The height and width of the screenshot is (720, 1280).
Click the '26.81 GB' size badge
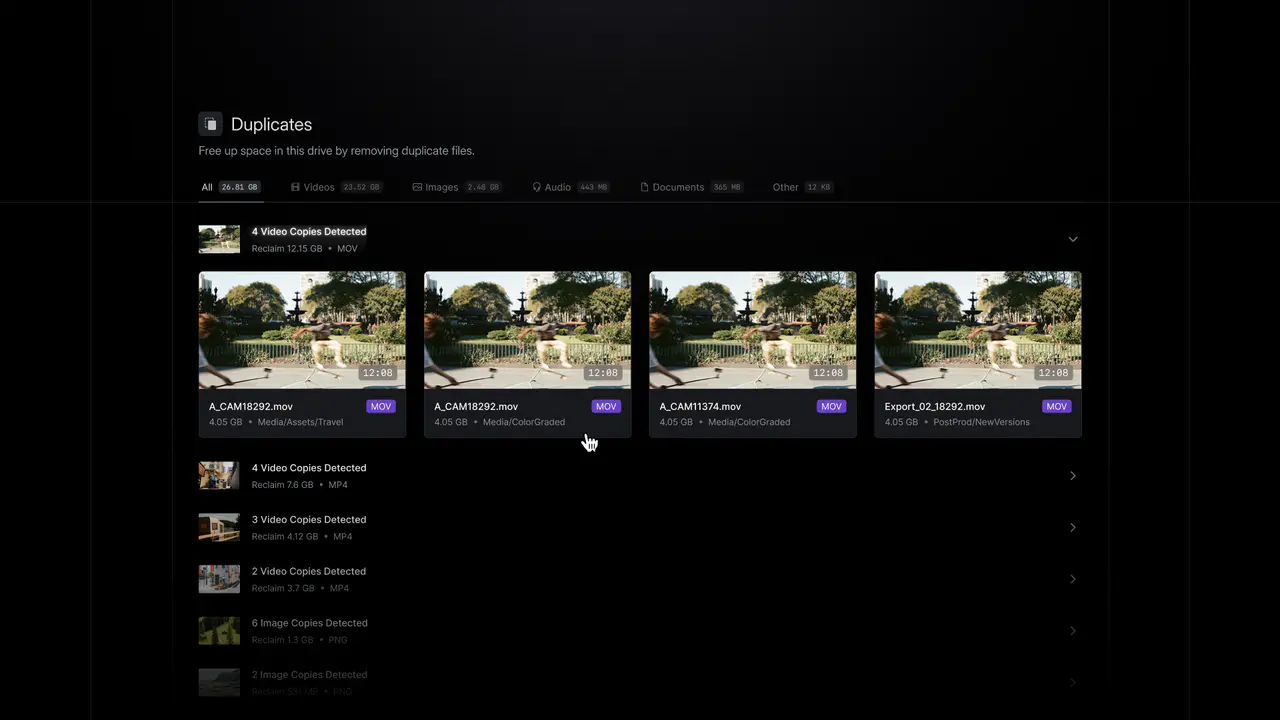coord(240,187)
